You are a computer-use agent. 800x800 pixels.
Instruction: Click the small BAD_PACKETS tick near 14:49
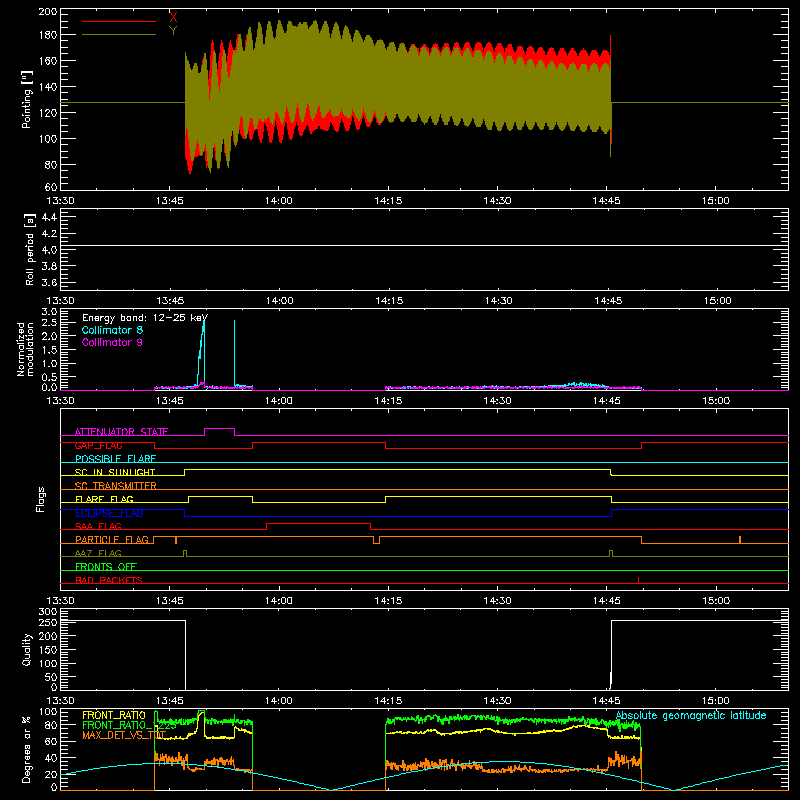[638, 580]
